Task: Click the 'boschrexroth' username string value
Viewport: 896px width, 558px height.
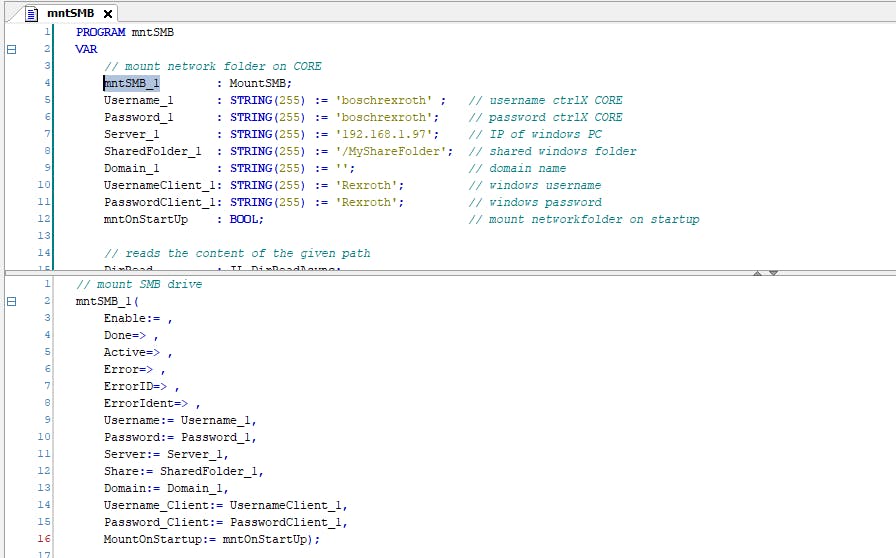Action: point(383,100)
